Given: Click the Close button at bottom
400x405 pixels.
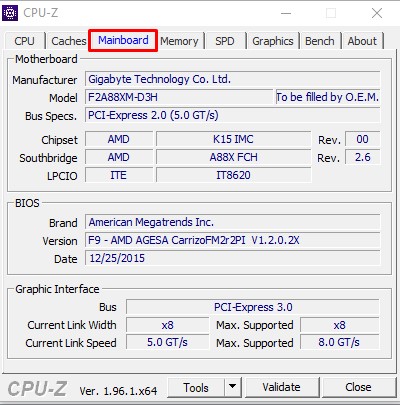Looking at the screenshot, I should coord(358,387).
